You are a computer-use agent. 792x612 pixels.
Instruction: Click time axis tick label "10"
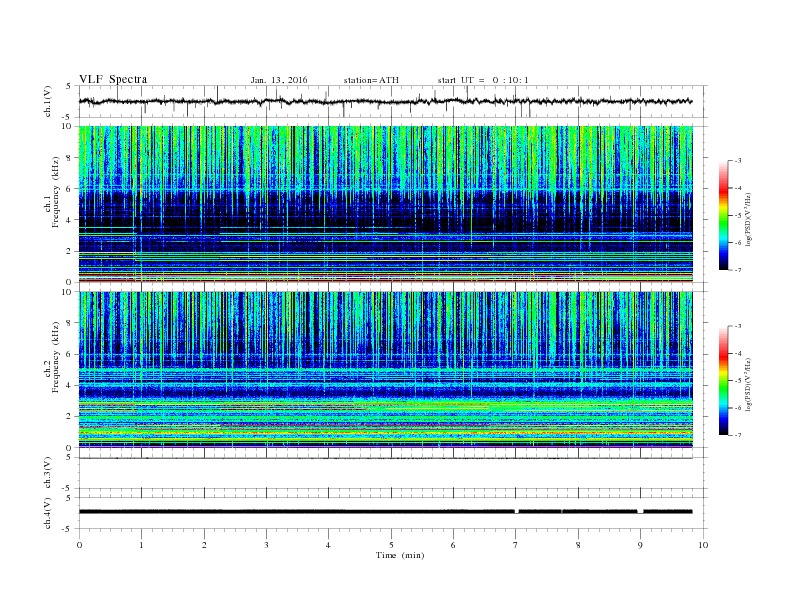pyautogui.click(x=703, y=545)
